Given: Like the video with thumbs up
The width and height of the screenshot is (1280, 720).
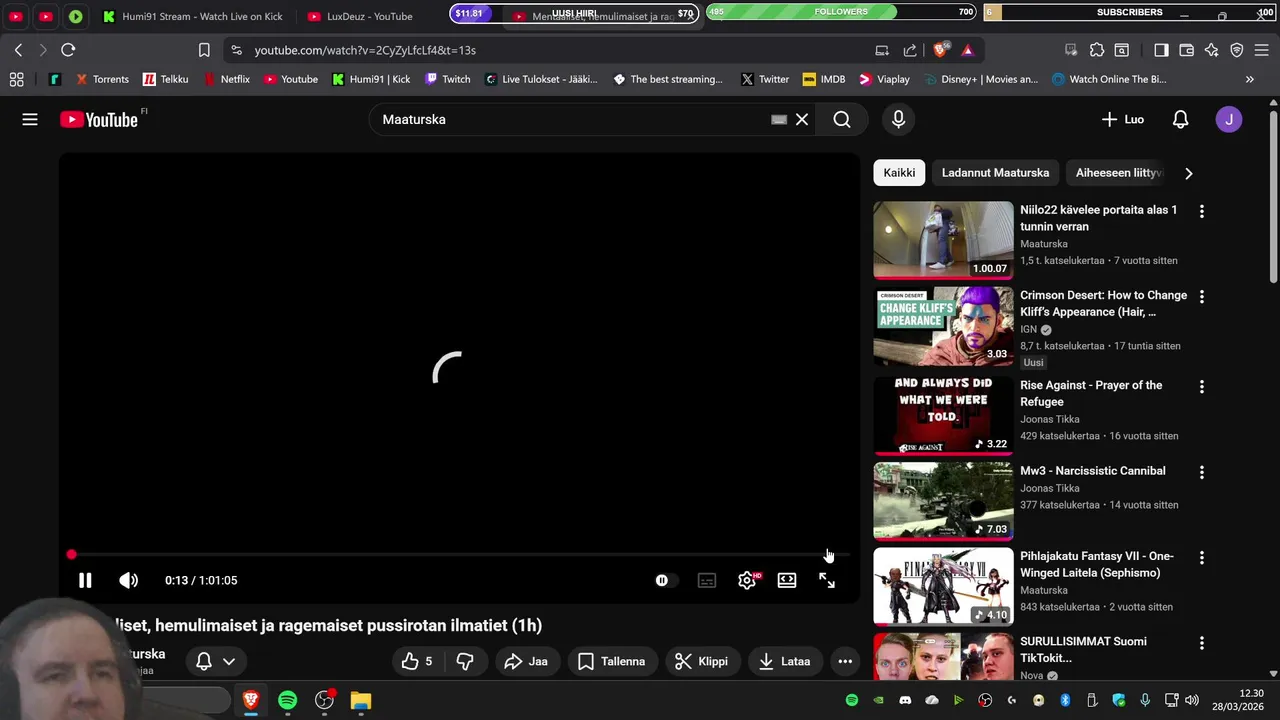Looking at the screenshot, I should (x=417, y=661).
